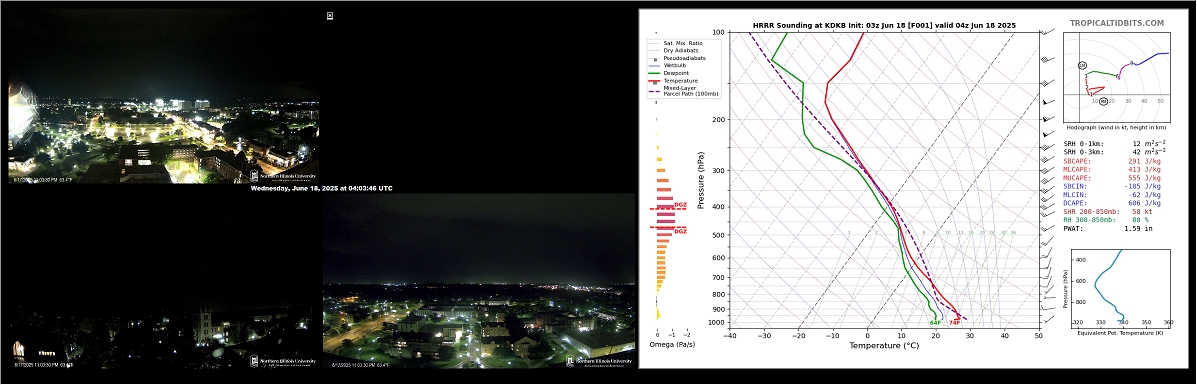This screenshot has height=385, width=1197.
Task: Click the 64F surface dewpoint label
Action: (x=934, y=323)
